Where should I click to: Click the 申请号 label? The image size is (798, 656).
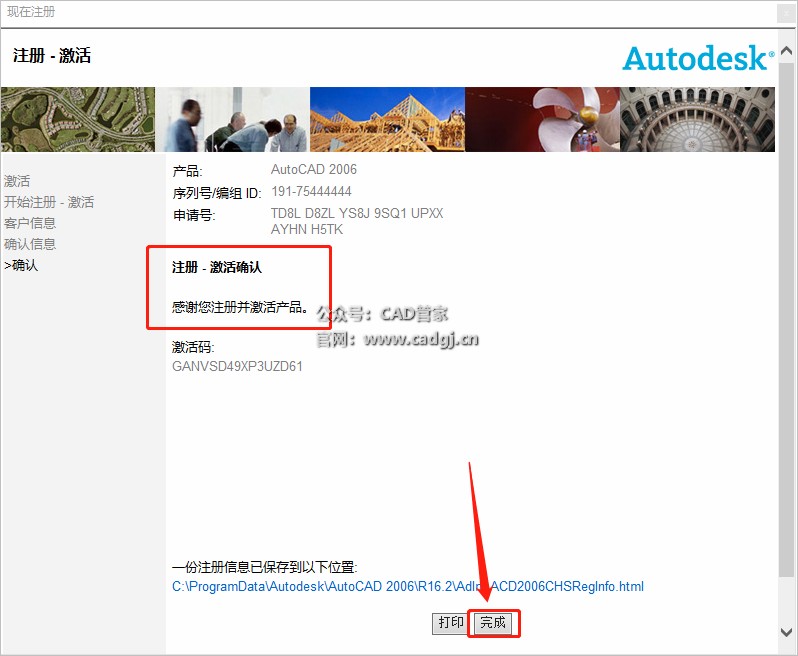[194, 215]
